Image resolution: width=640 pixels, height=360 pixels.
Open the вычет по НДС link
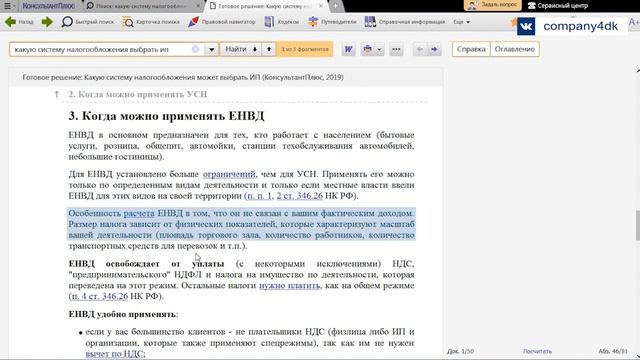pyautogui.click(x=114, y=354)
